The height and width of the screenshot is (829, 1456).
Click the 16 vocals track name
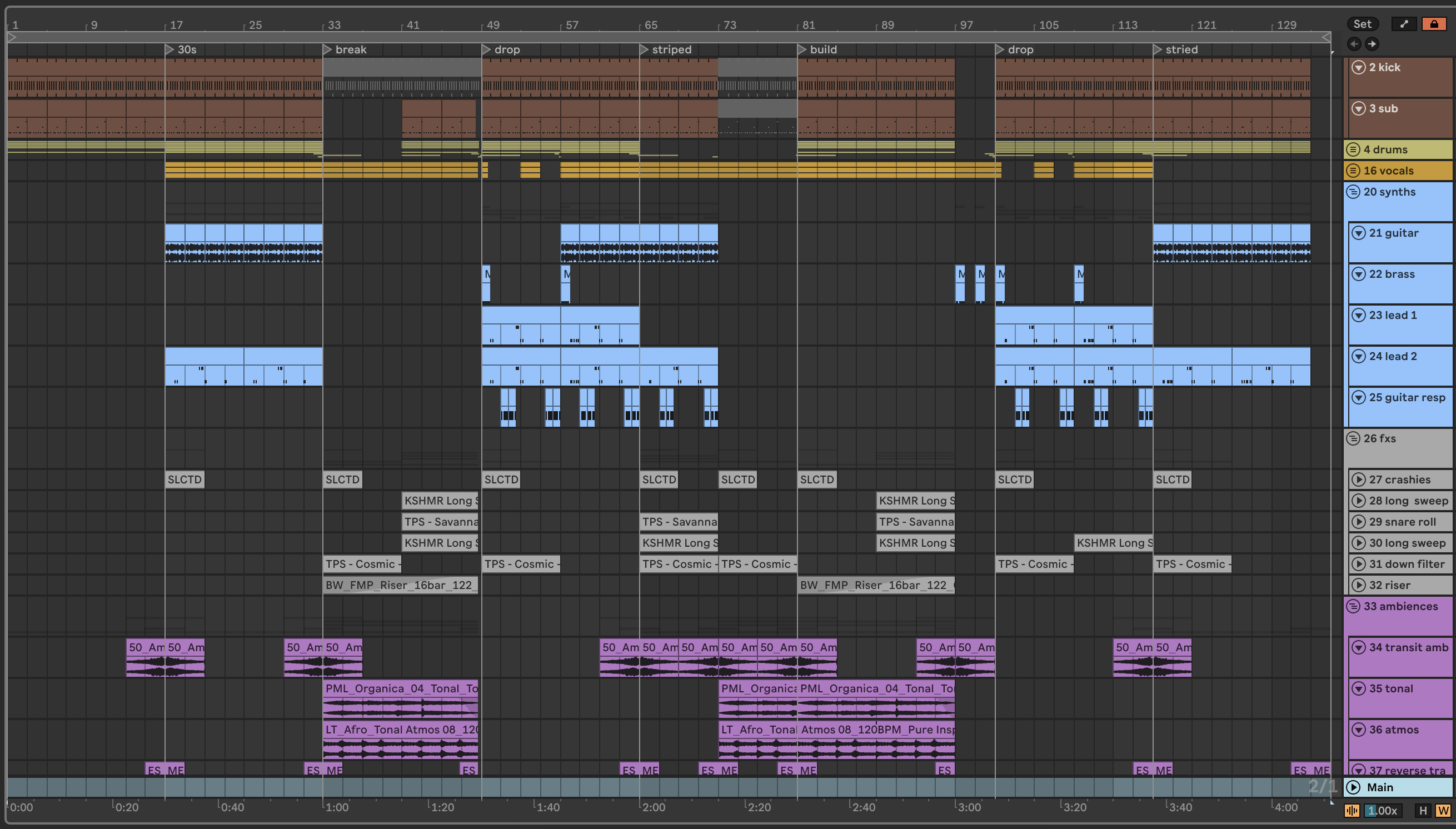[x=1388, y=171]
